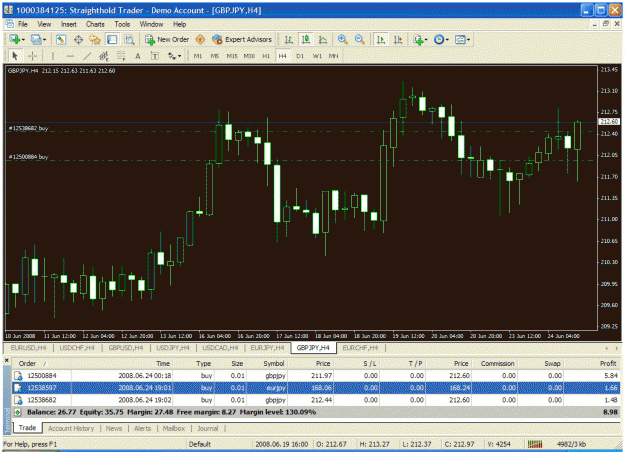This screenshot has height=452, width=625.
Task: Switch to M15 timeframe
Action: click(232, 56)
